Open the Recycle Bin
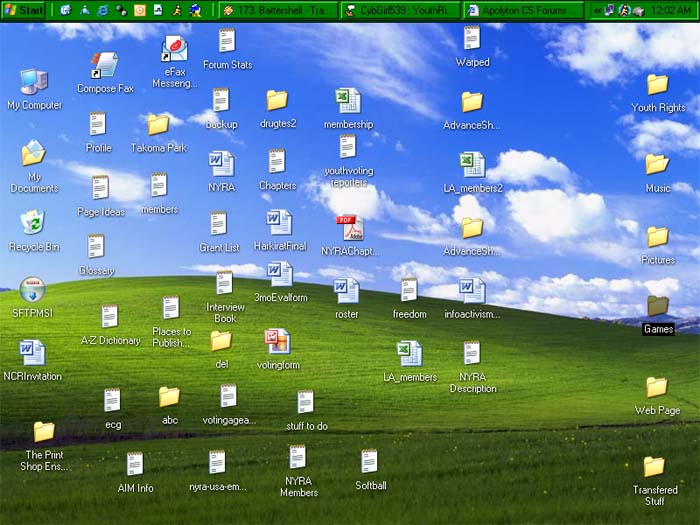The width and height of the screenshot is (700, 525). pos(33,223)
